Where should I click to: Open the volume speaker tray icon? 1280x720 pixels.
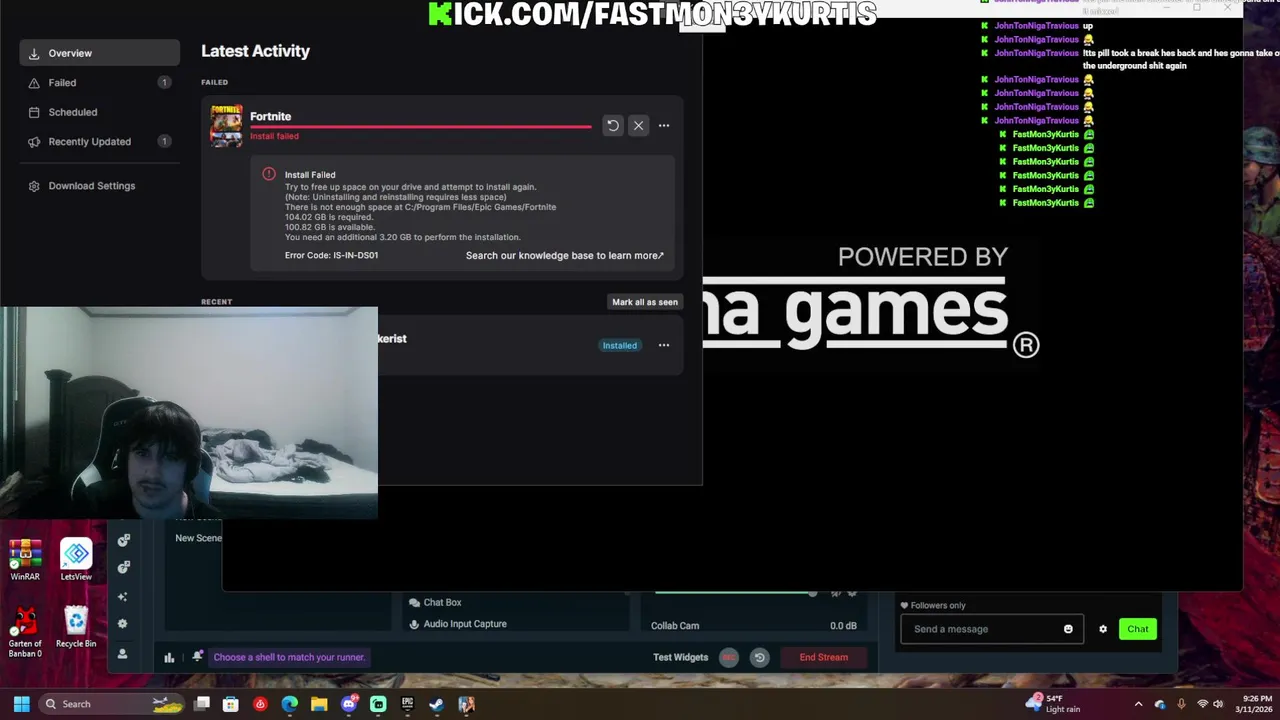click(x=1218, y=704)
